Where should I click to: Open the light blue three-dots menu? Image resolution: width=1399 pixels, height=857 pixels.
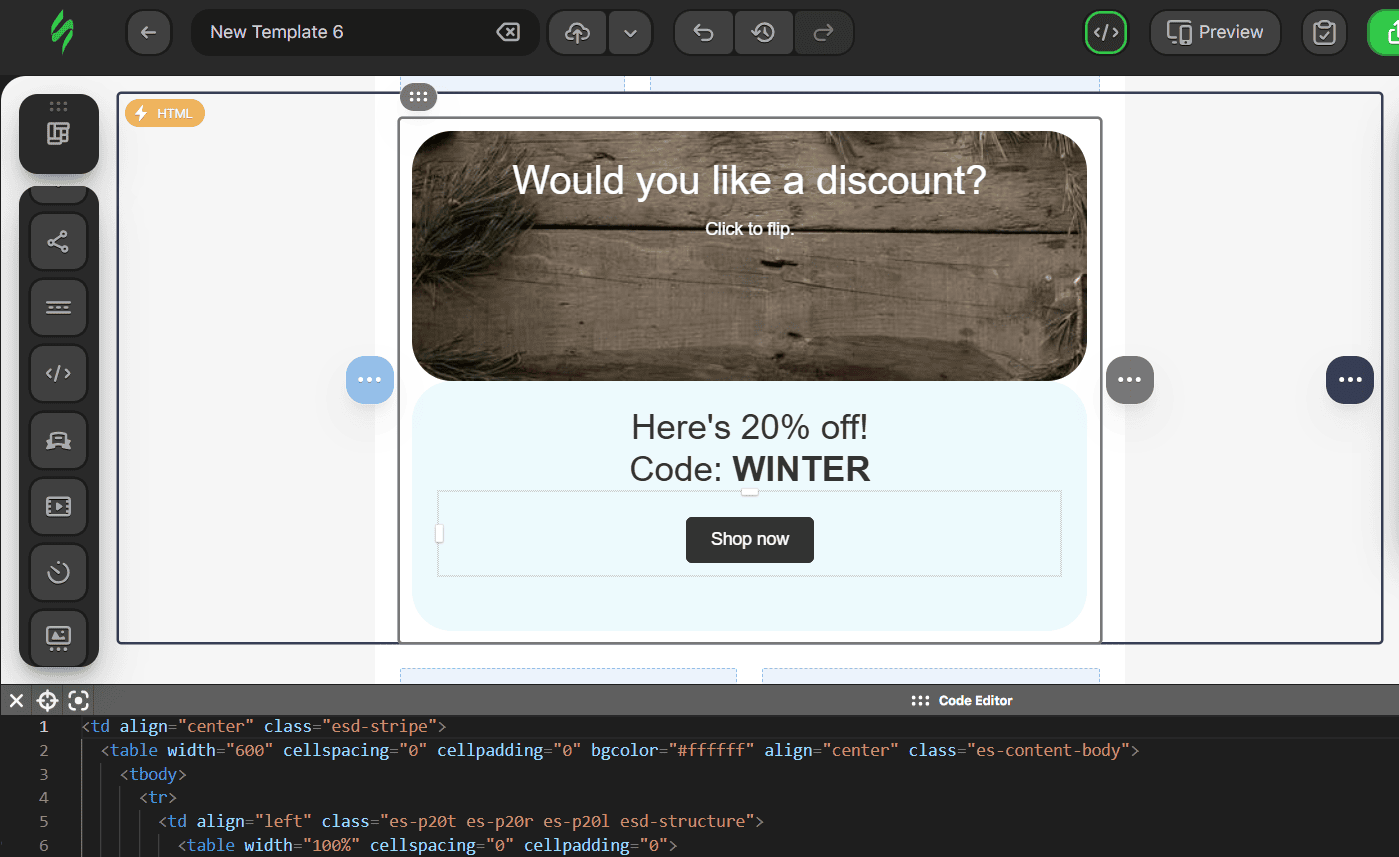(x=370, y=380)
